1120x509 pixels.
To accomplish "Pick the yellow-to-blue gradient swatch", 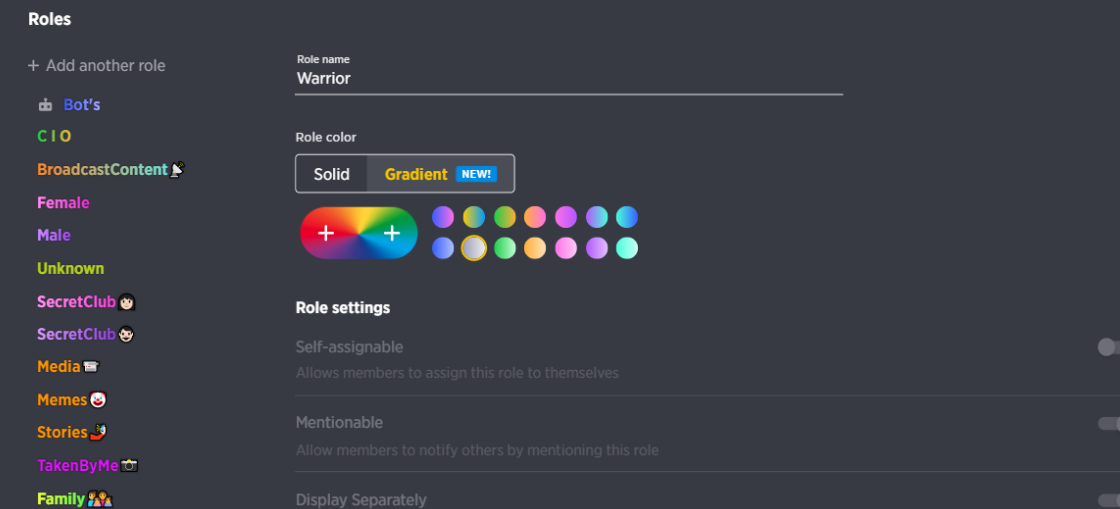I will pos(474,217).
